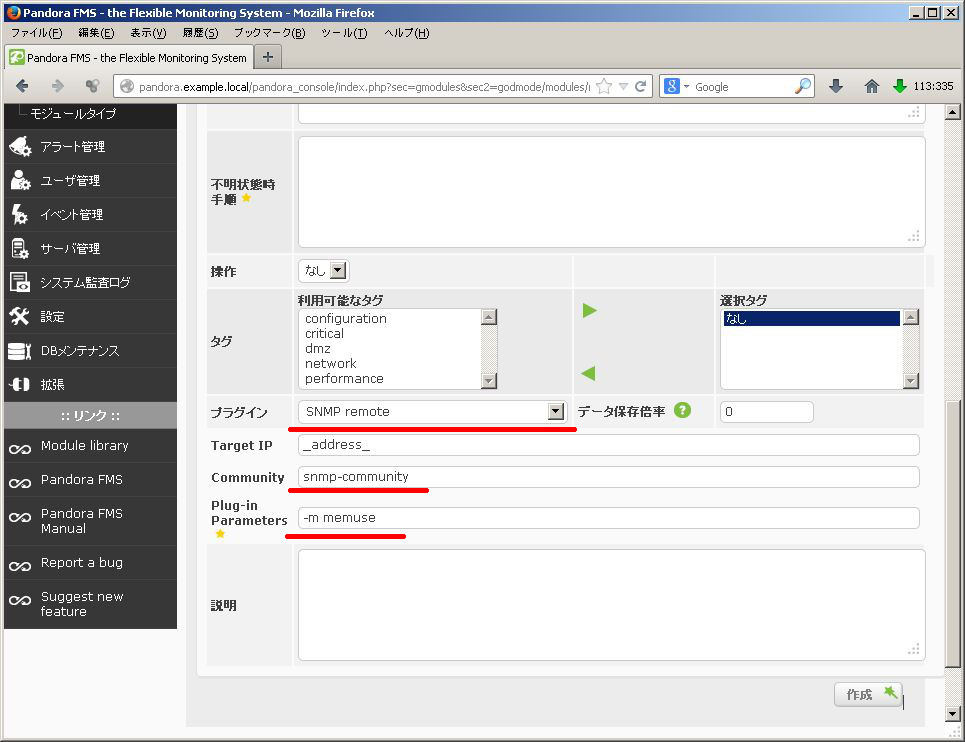The width and height of the screenshot is (965, 742).
Task: Click the search magnifier in Google box
Action: click(x=803, y=86)
